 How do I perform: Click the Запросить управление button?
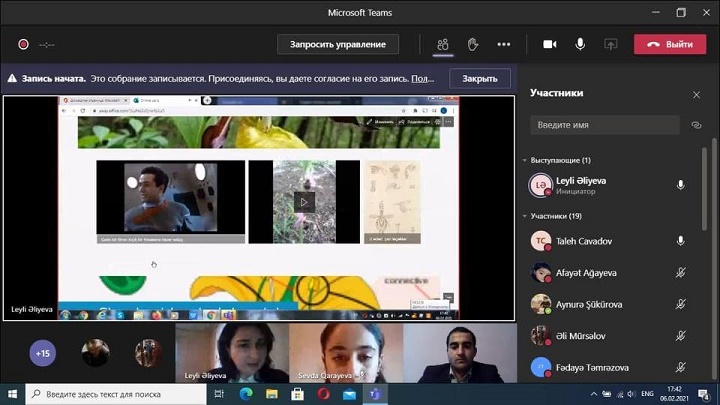point(337,44)
